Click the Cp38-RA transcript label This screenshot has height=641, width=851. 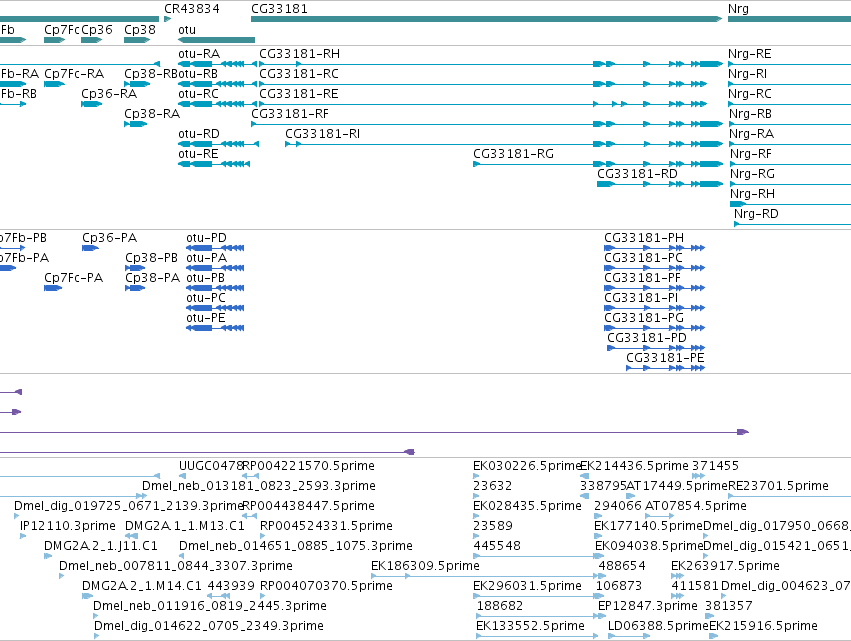(x=152, y=114)
